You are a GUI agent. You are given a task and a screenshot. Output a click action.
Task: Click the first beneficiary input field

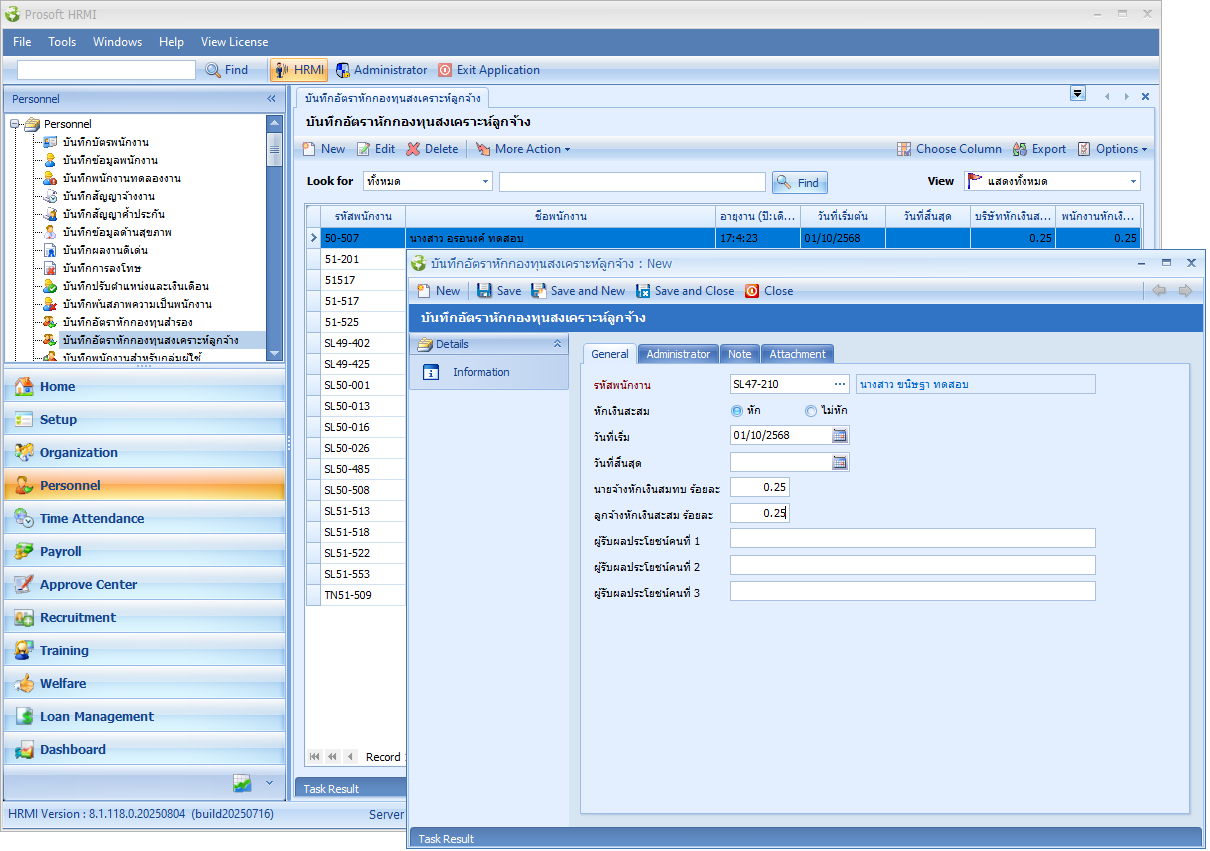point(912,539)
